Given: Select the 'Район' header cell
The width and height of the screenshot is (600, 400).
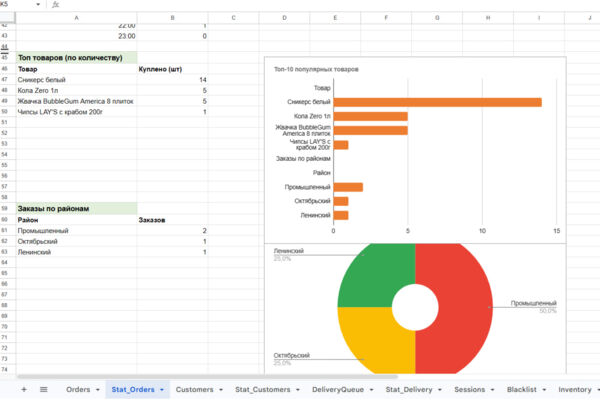Looking at the screenshot, I should [77, 220].
